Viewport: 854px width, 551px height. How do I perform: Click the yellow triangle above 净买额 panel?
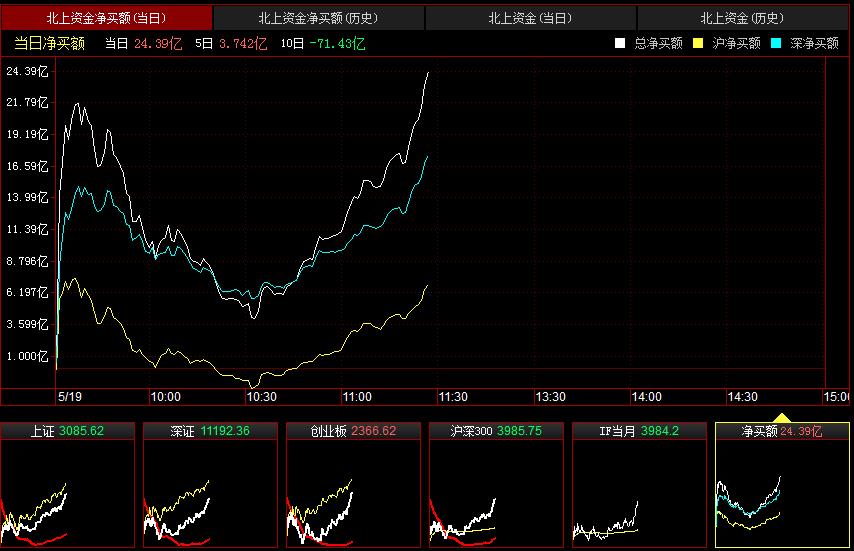(x=782, y=417)
